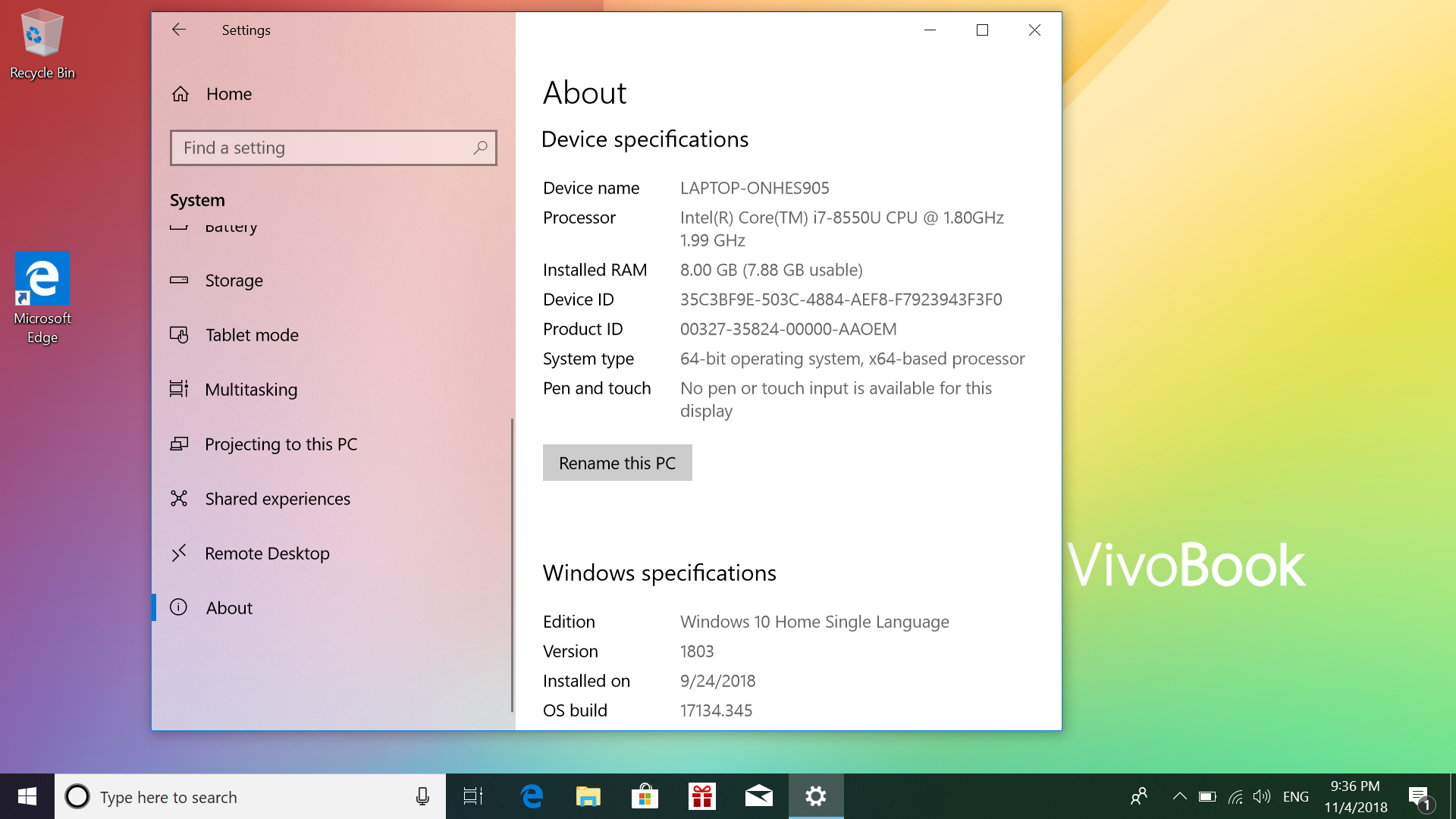Open File Explorer from the taskbar

click(x=588, y=796)
